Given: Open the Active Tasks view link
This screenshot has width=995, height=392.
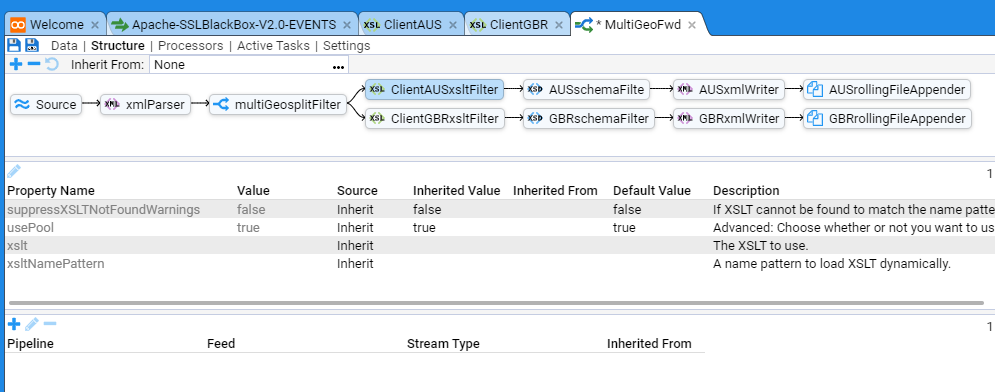Looking at the screenshot, I should tap(273, 46).
